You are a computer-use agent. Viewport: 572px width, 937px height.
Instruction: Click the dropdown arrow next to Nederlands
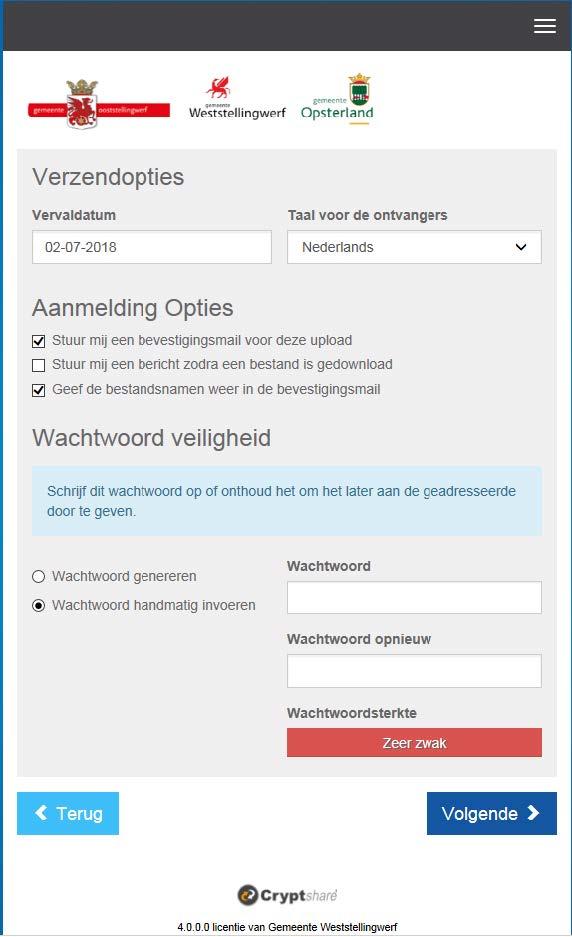tap(521, 247)
